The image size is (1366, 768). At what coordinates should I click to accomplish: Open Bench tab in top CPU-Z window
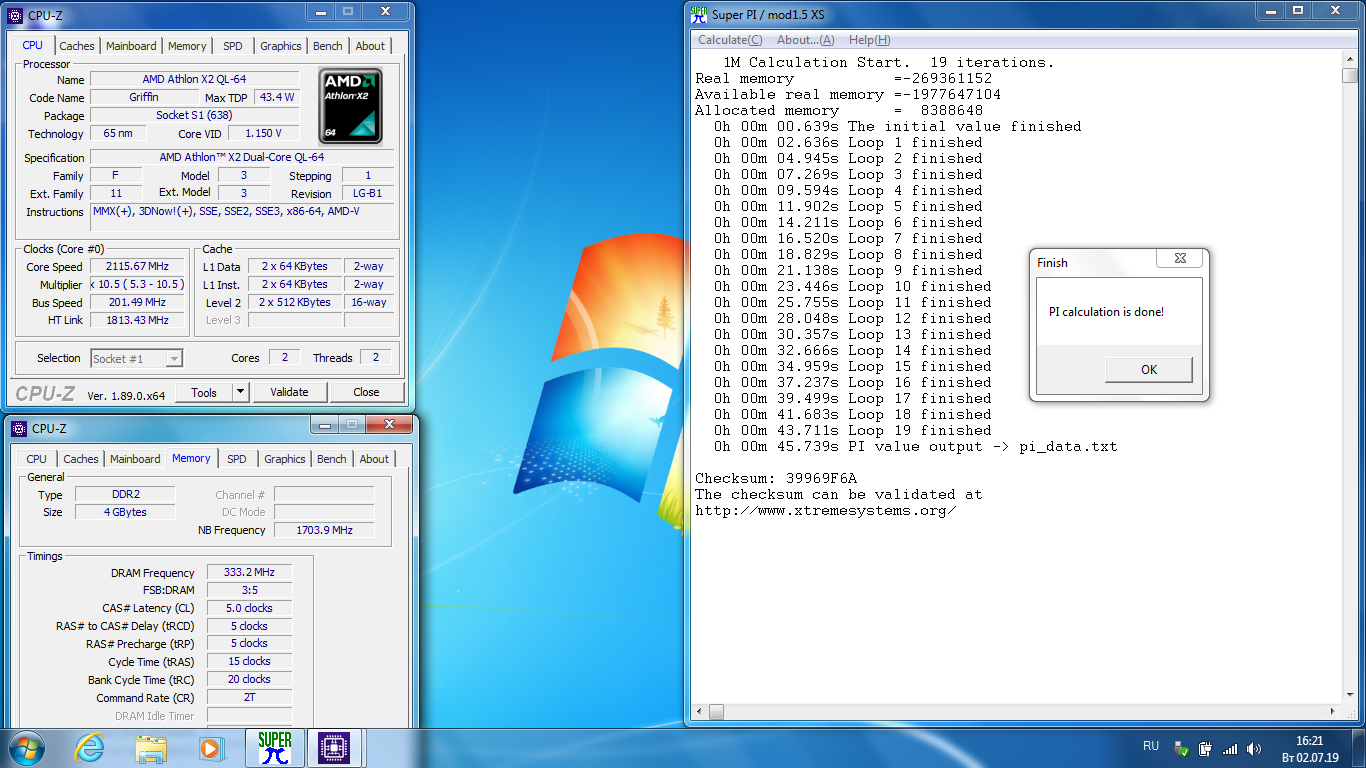coord(328,46)
